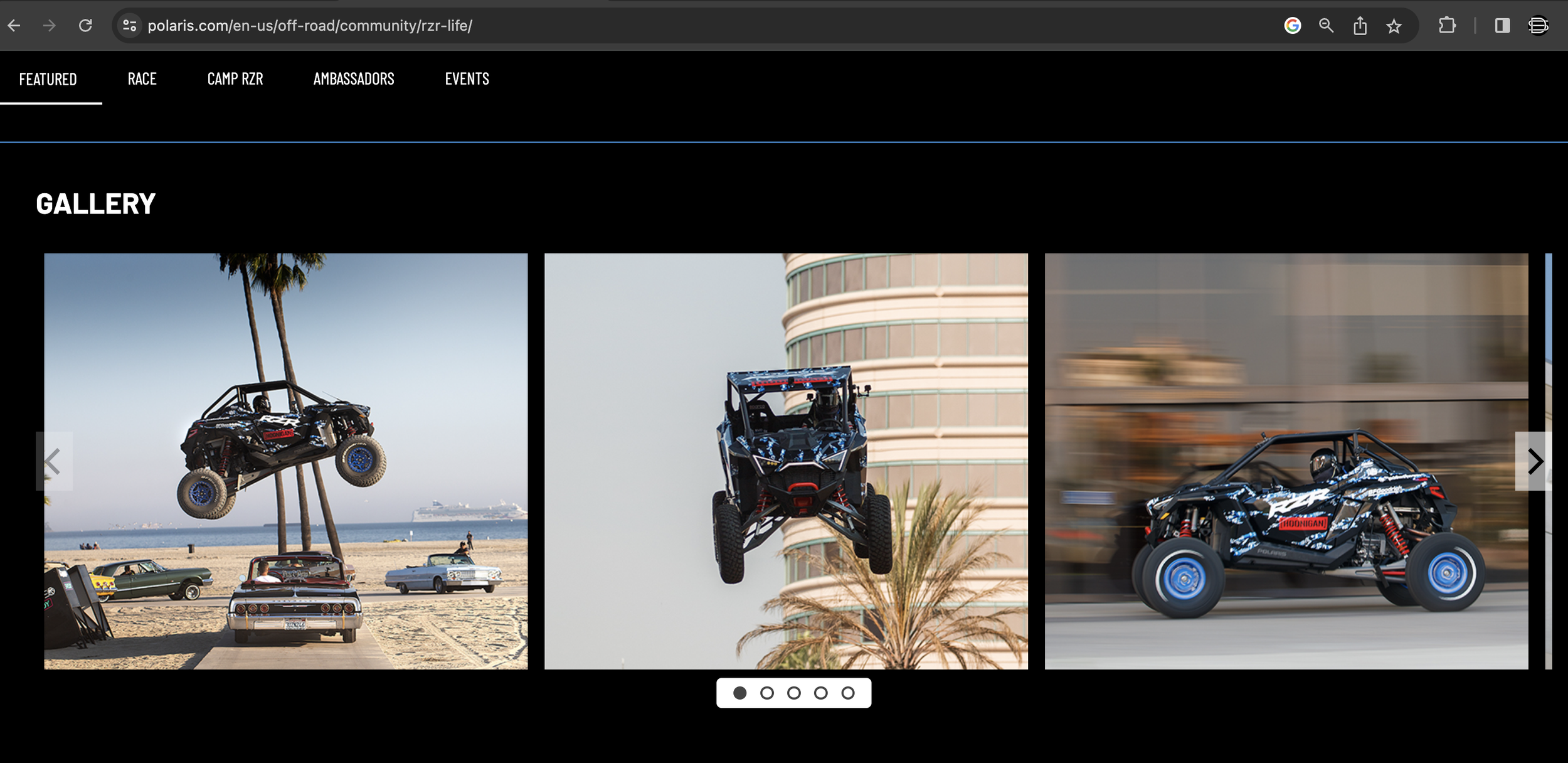Open the site information icon in the address bar
This screenshot has width=1568, height=763.
pos(129,26)
